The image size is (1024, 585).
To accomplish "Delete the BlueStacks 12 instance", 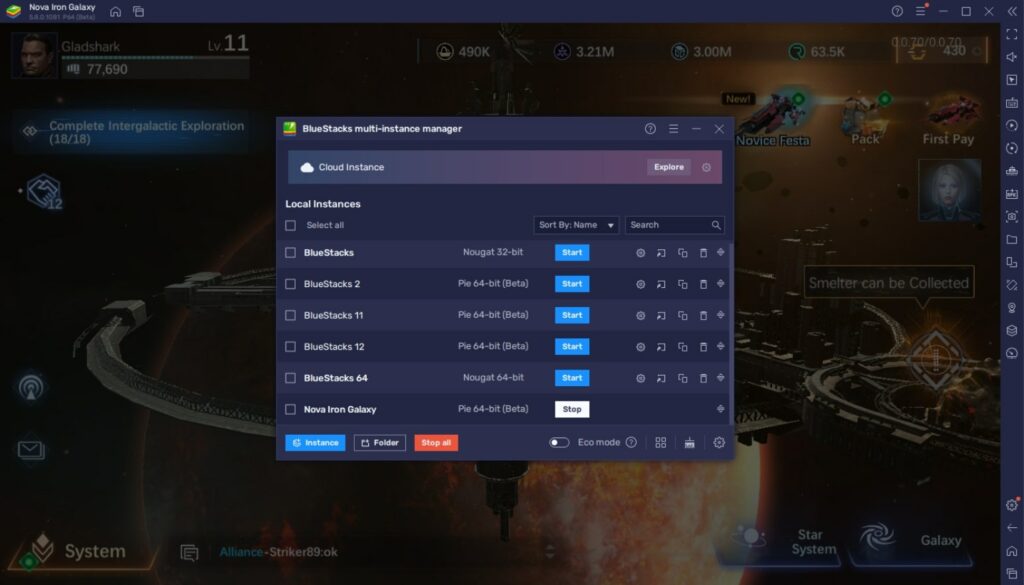I will [x=702, y=346].
